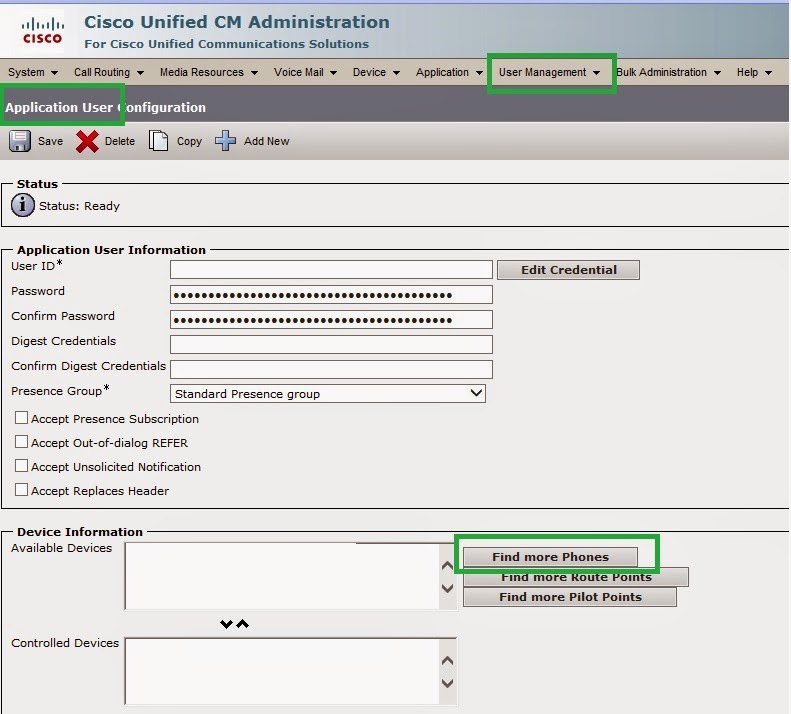Focus the Digest Credentials field
This screenshot has width=791, height=714.
point(331,344)
